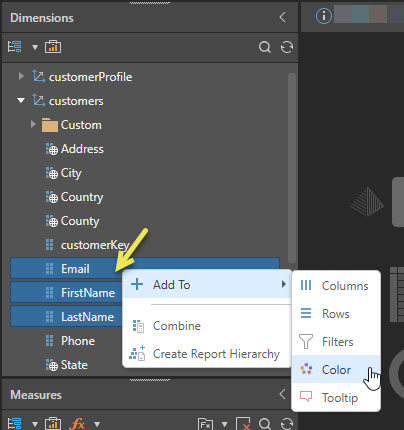This screenshot has height=430, width=404.
Task: Click the search icon in Dimensions panel
Action: 265,47
